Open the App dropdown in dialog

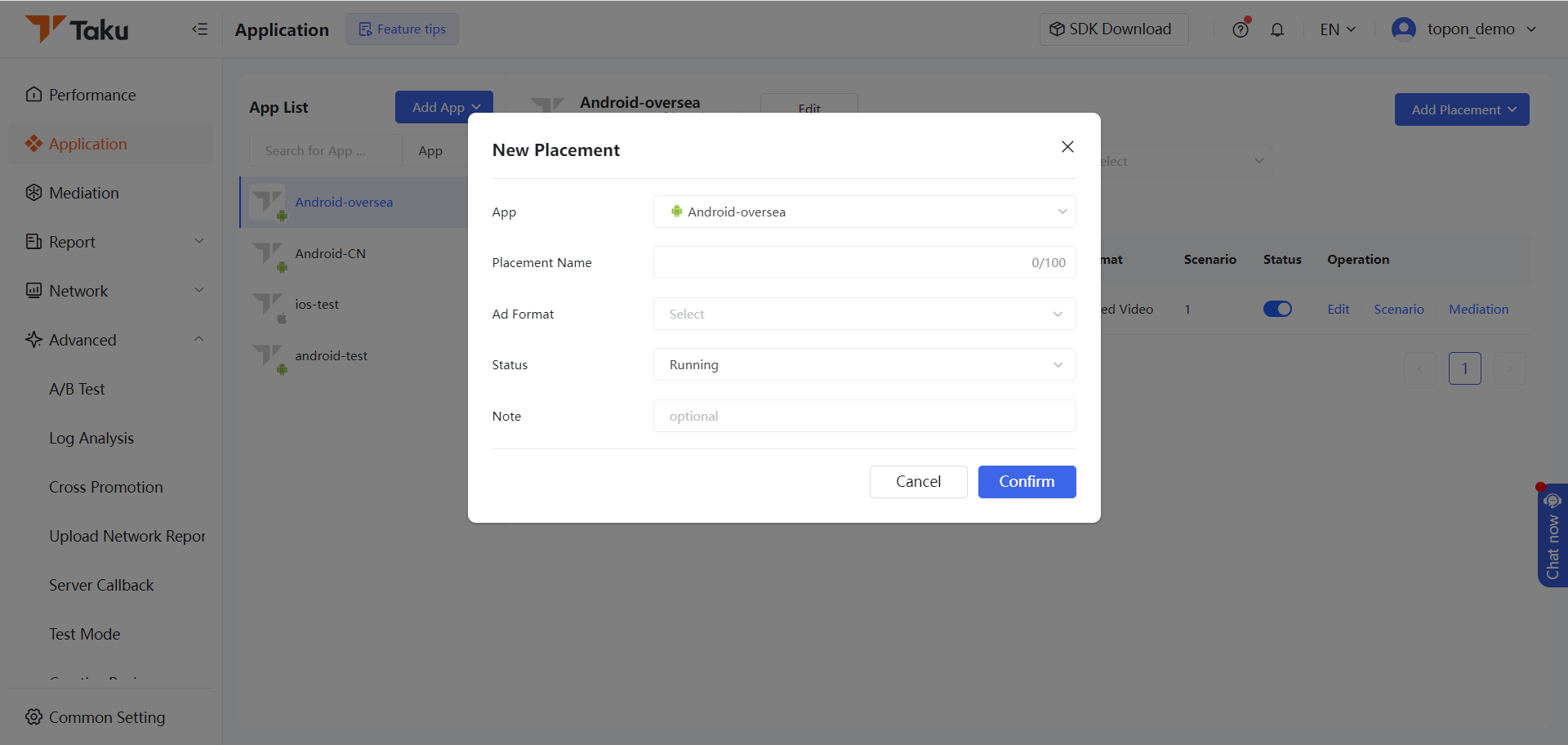tap(864, 212)
